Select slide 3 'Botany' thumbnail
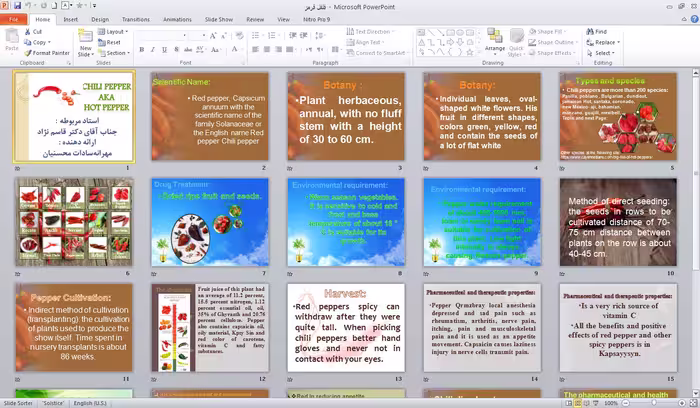The width and height of the screenshot is (700, 408). [x=346, y=117]
